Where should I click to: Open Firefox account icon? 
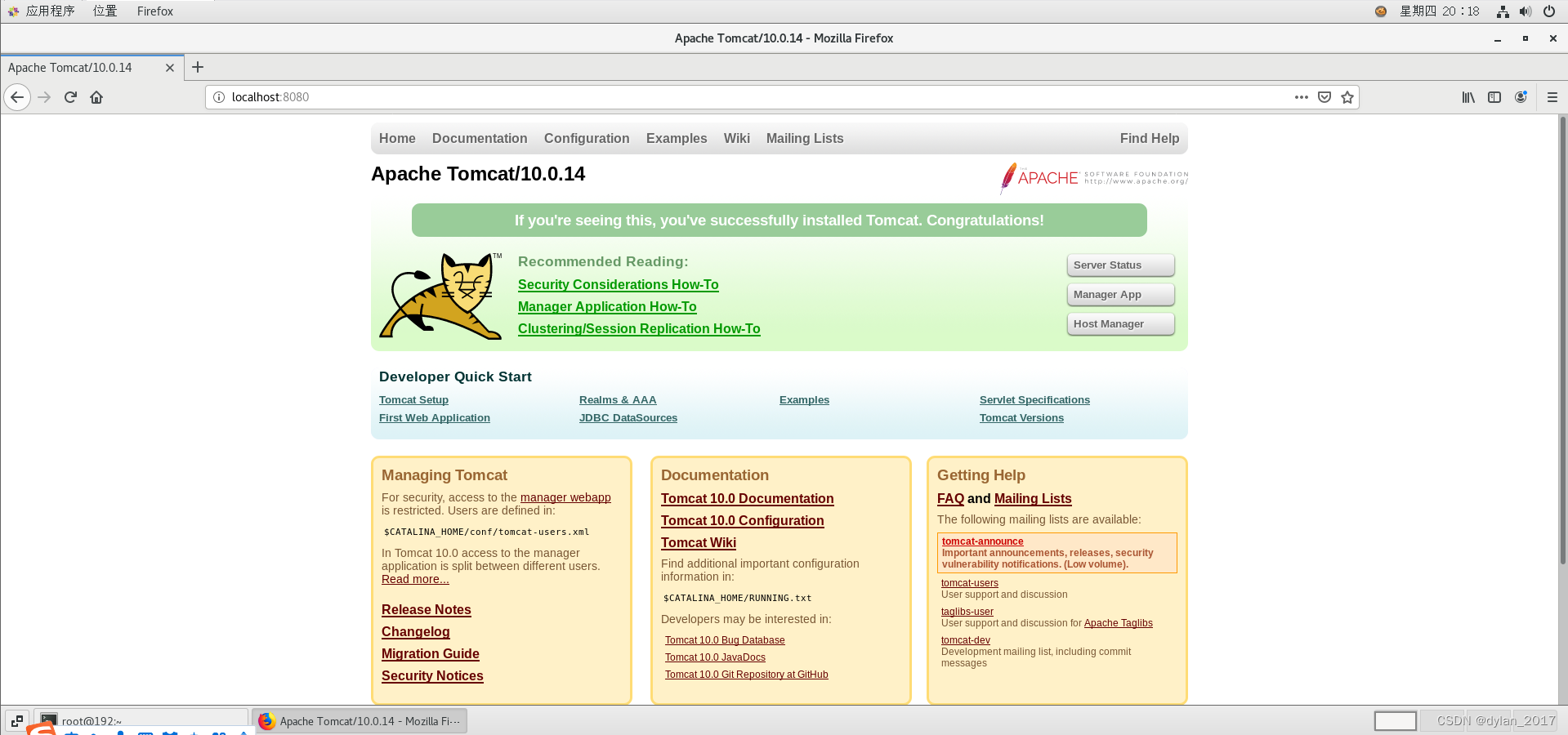[1521, 97]
